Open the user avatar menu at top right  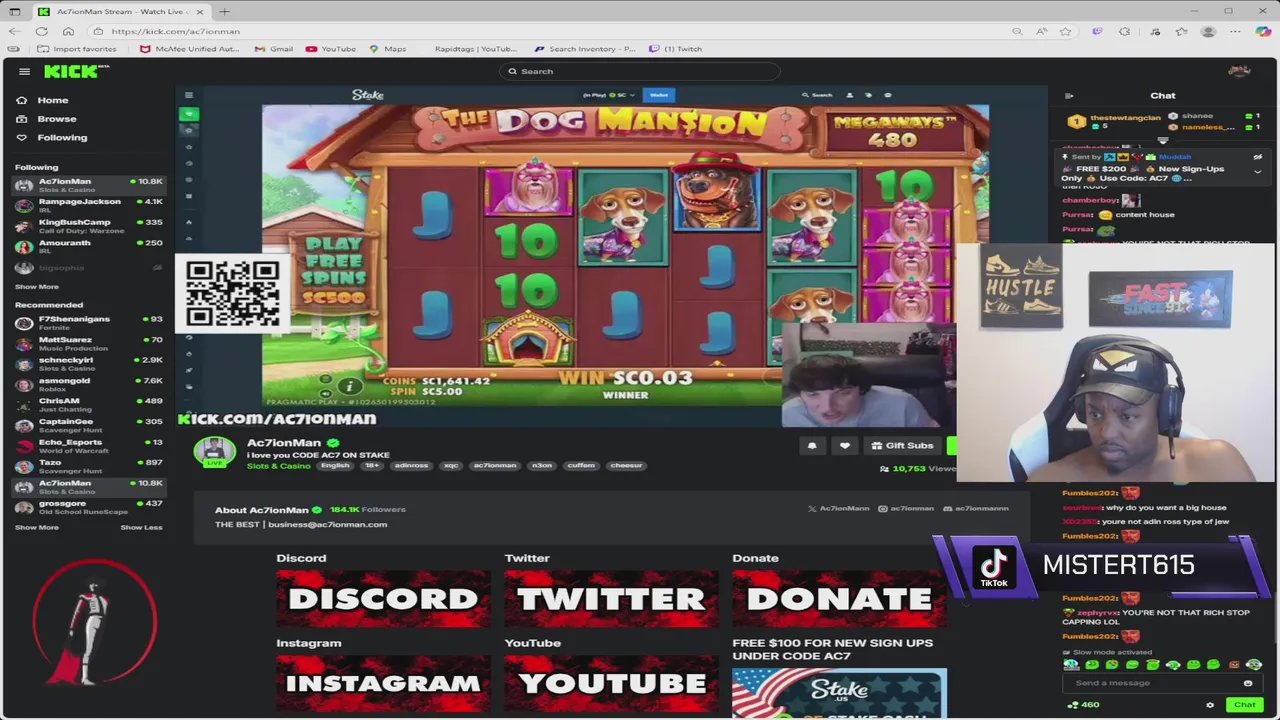click(1239, 71)
